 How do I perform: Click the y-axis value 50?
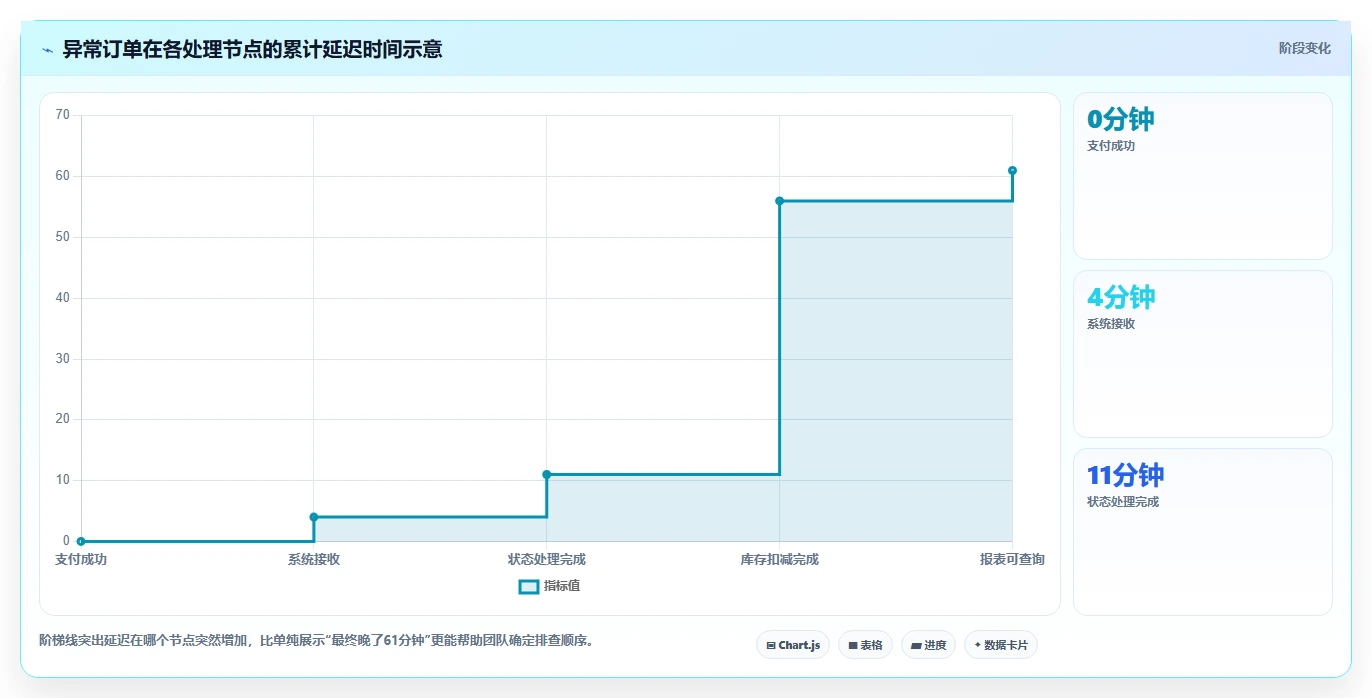63,237
